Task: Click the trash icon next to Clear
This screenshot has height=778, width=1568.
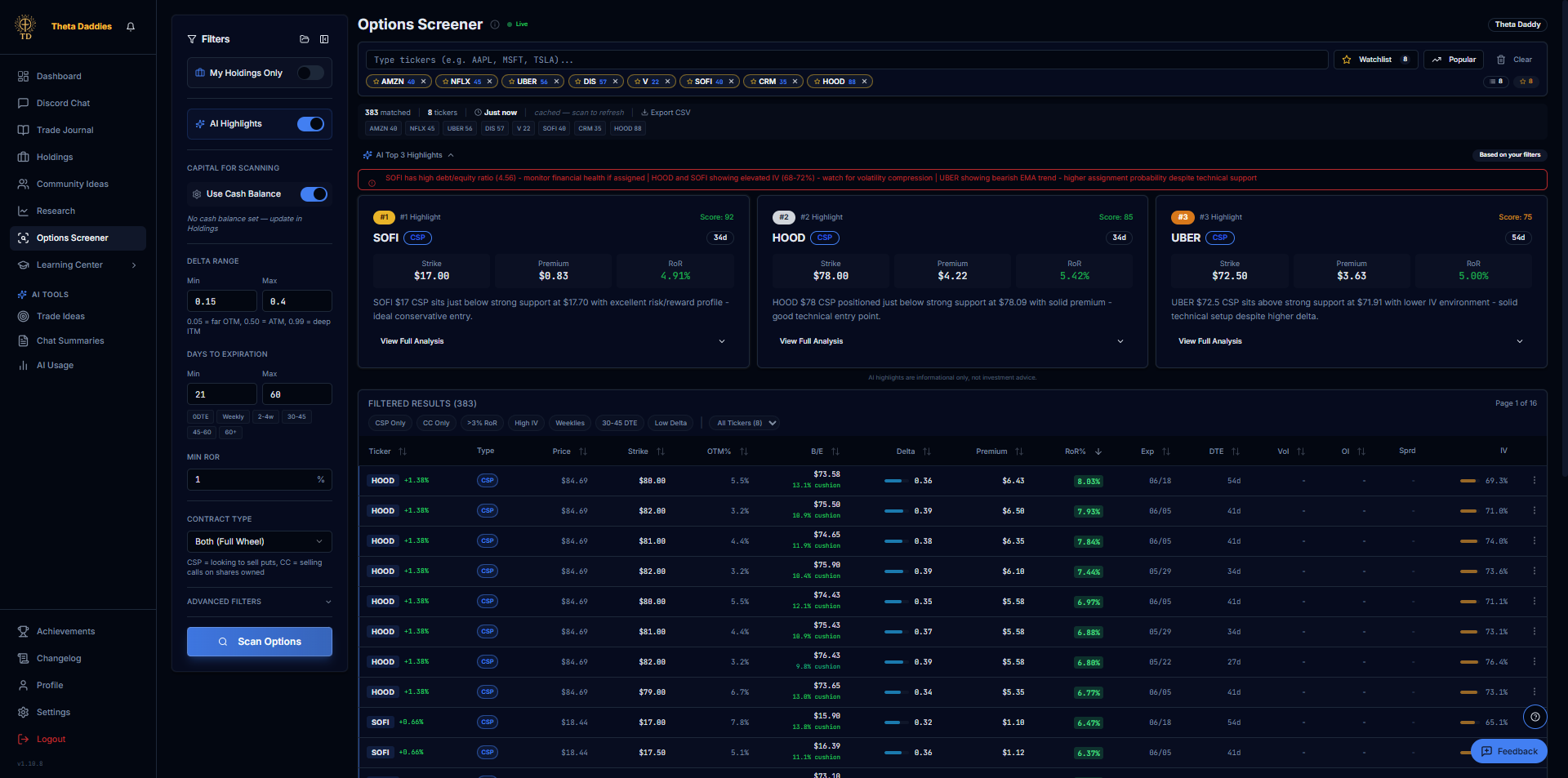Action: 1501,60
